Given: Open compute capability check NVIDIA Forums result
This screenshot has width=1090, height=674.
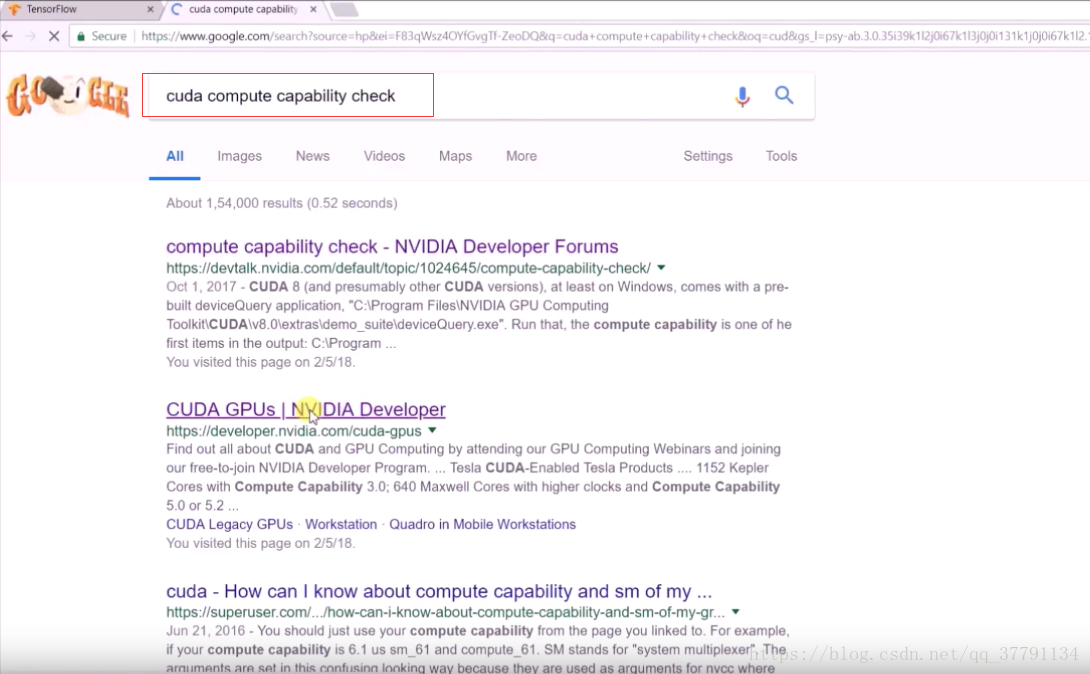Looking at the screenshot, I should coord(392,247).
